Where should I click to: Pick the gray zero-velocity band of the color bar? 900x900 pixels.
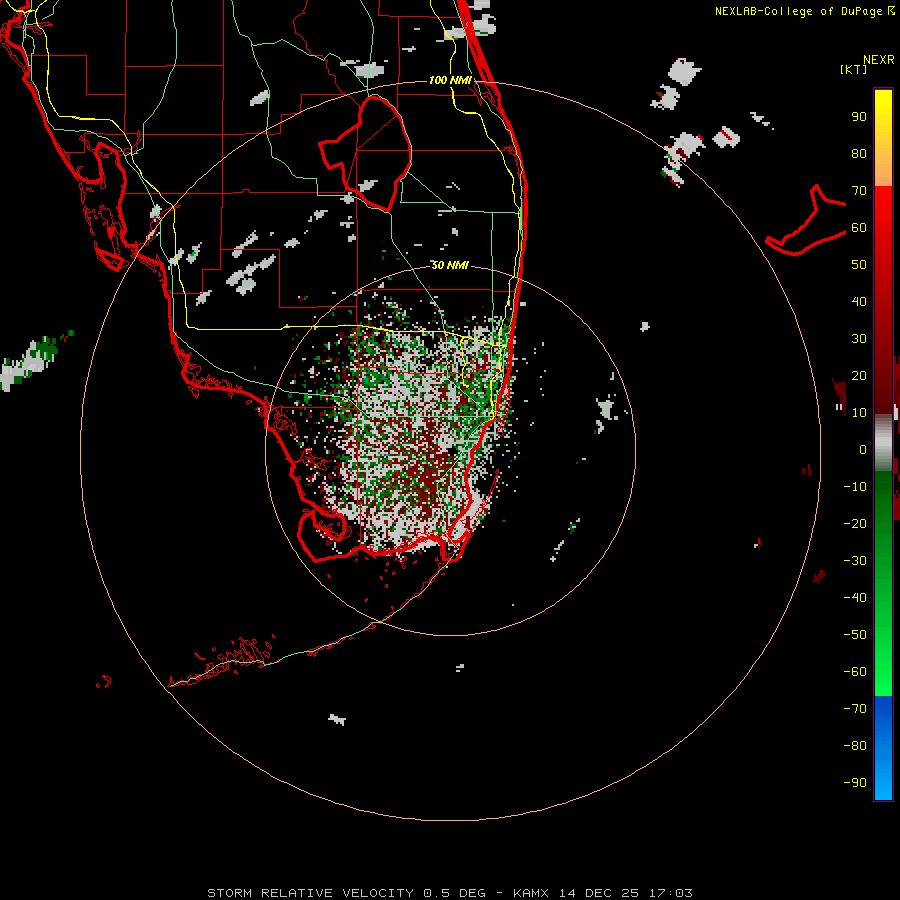tap(883, 443)
